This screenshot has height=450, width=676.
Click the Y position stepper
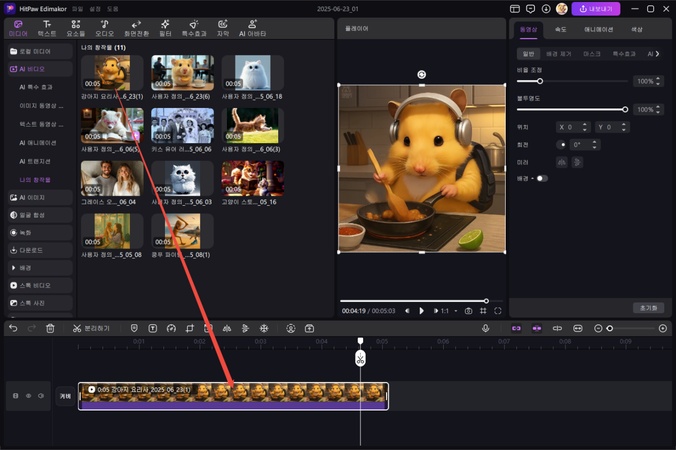[x=624, y=127]
